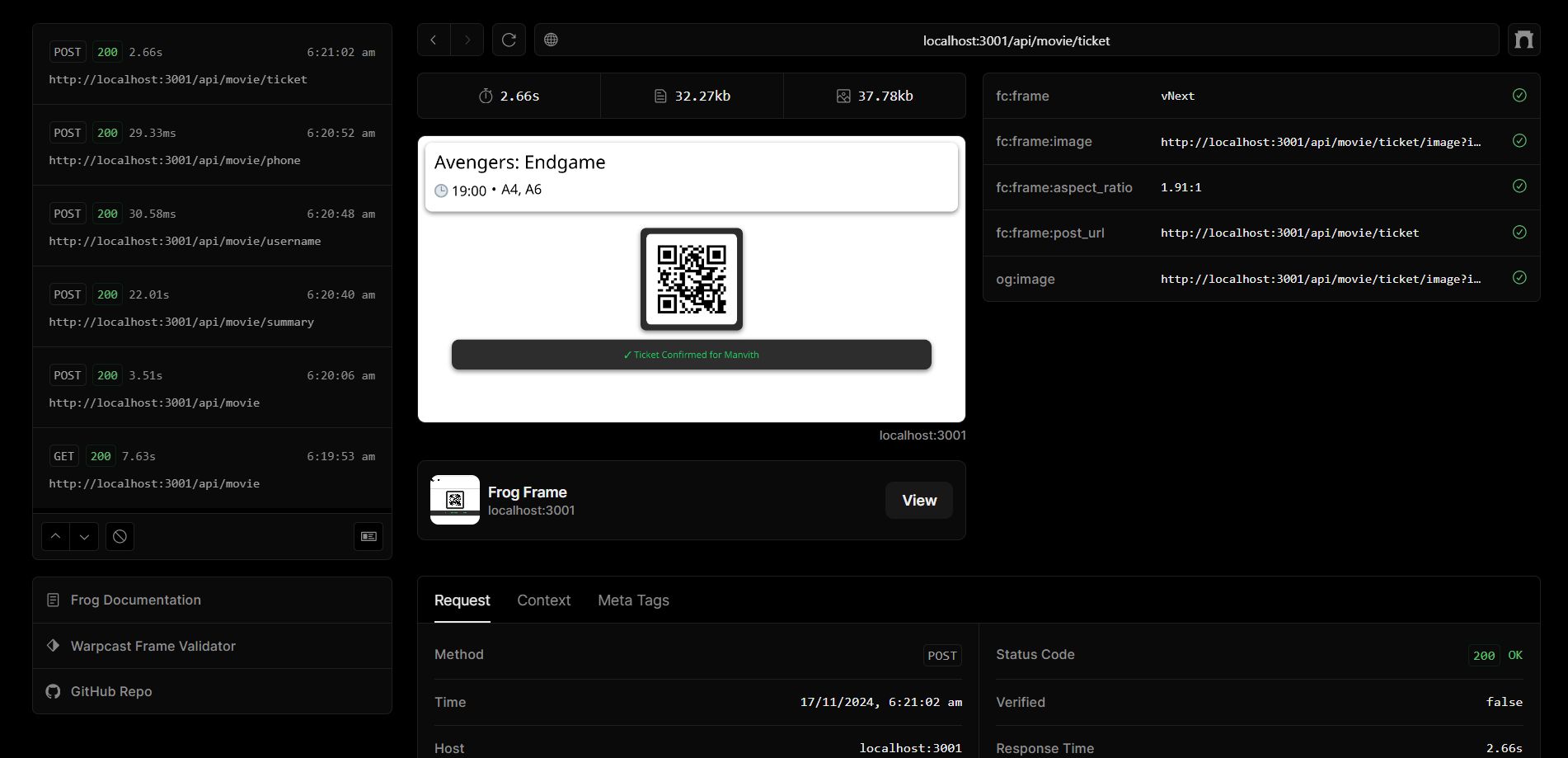This screenshot has height=758, width=1568.
Task: Click the 200 status code badge
Action: click(x=1484, y=655)
